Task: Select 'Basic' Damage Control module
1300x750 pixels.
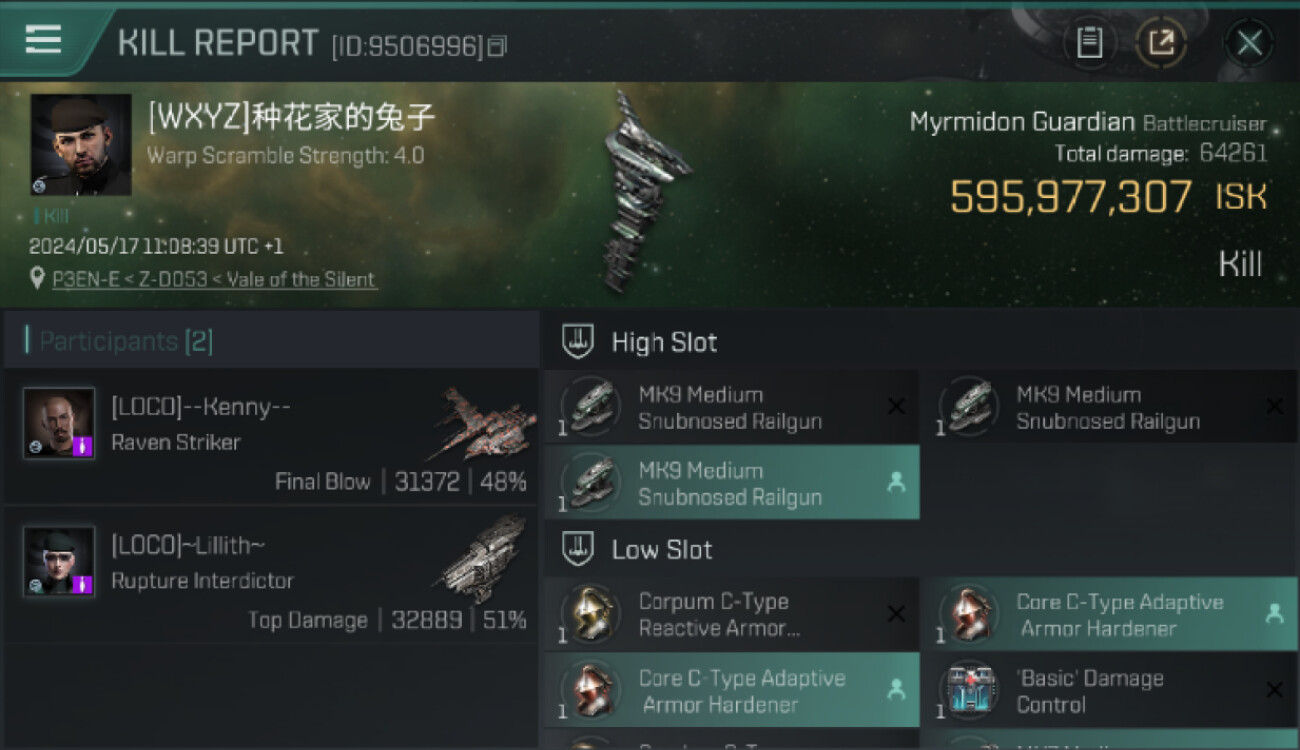Action: click(x=1110, y=690)
